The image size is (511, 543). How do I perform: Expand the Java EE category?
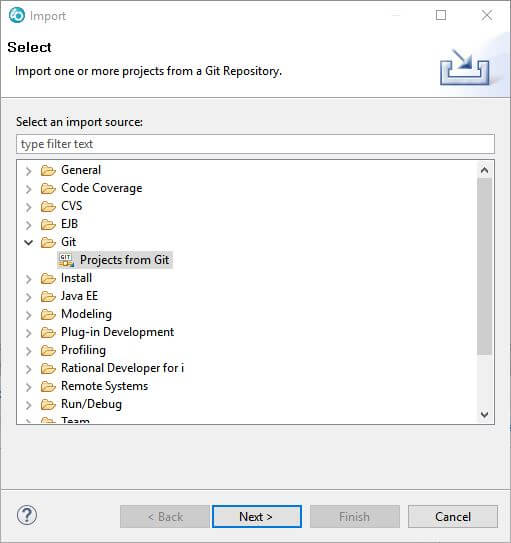click(29, 297)
